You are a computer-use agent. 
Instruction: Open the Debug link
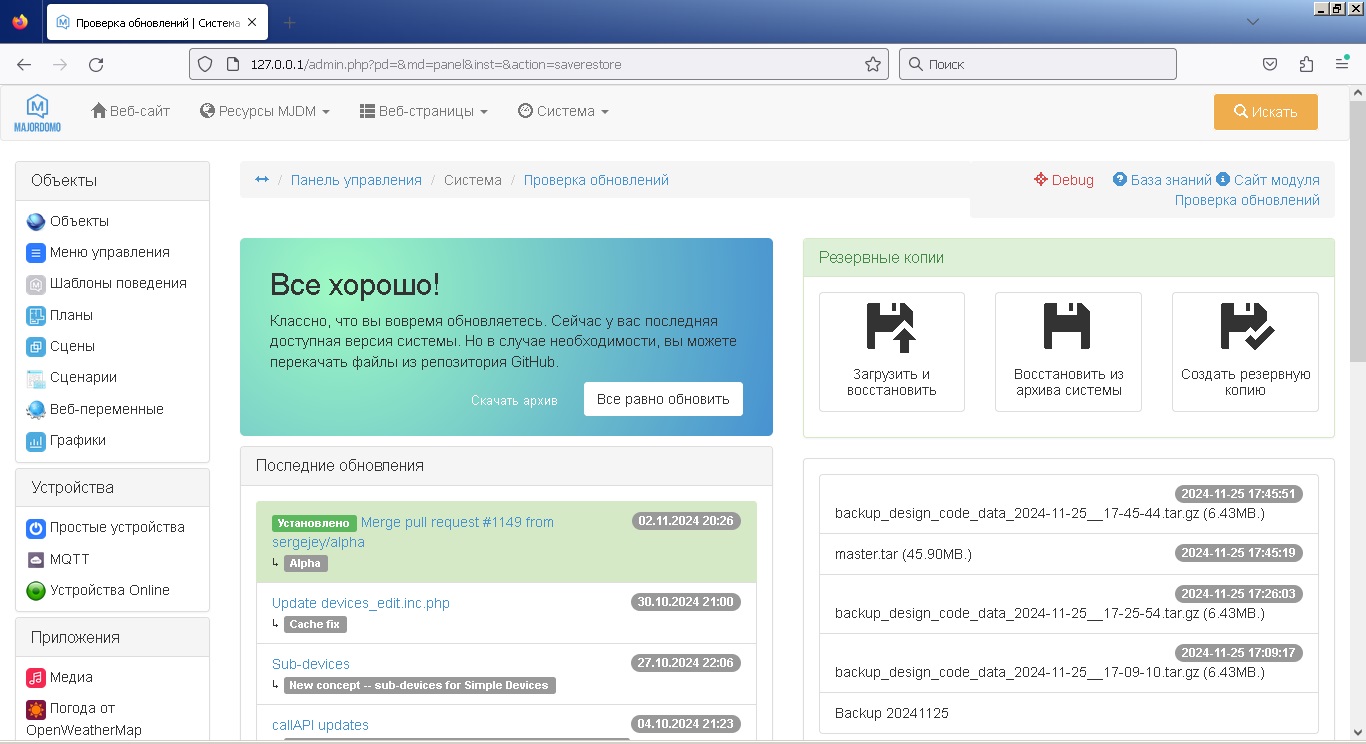coord(1064,180)
